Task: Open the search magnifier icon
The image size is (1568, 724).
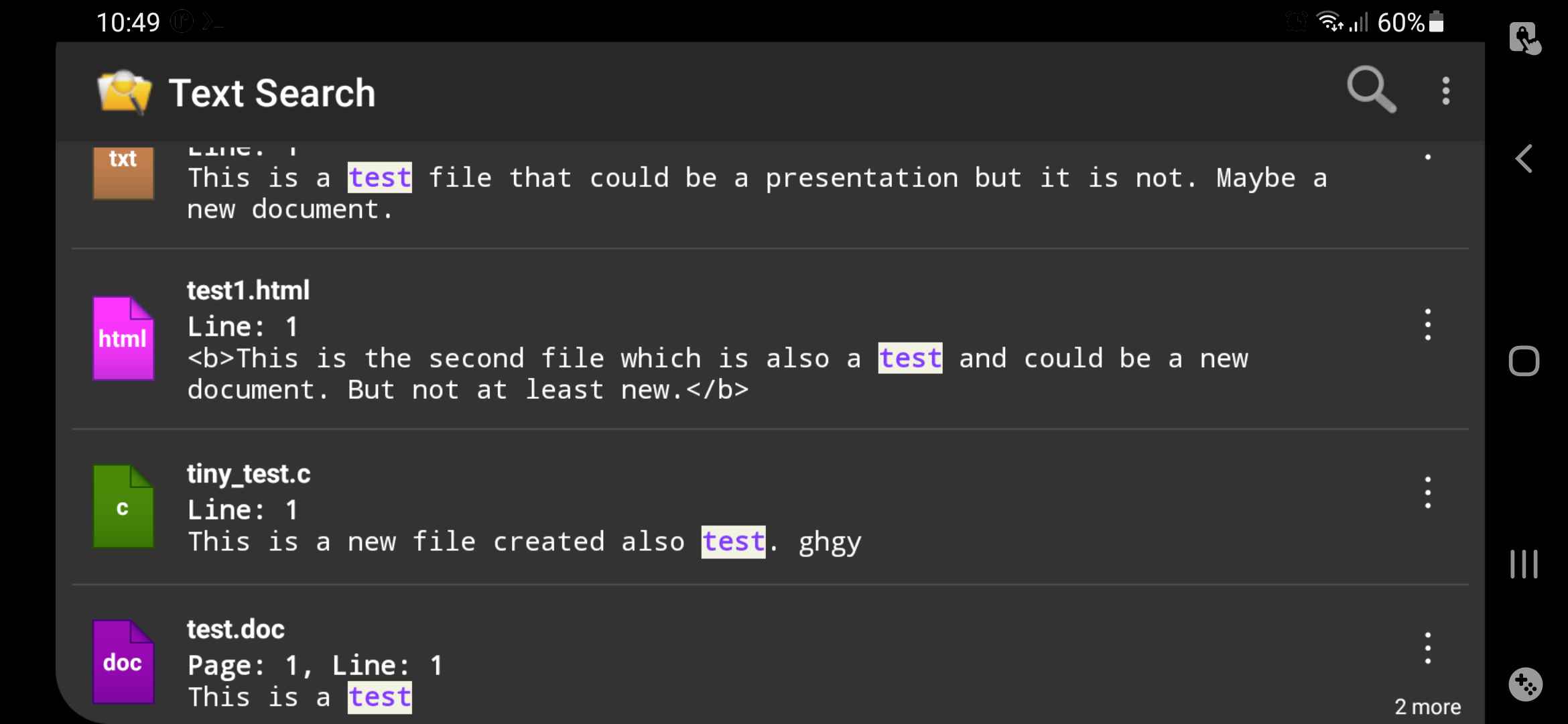Action: point(1372,90)
